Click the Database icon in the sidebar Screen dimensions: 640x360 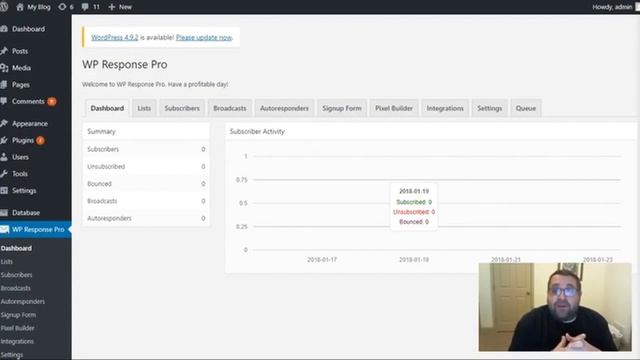click(x=4, y=212)
